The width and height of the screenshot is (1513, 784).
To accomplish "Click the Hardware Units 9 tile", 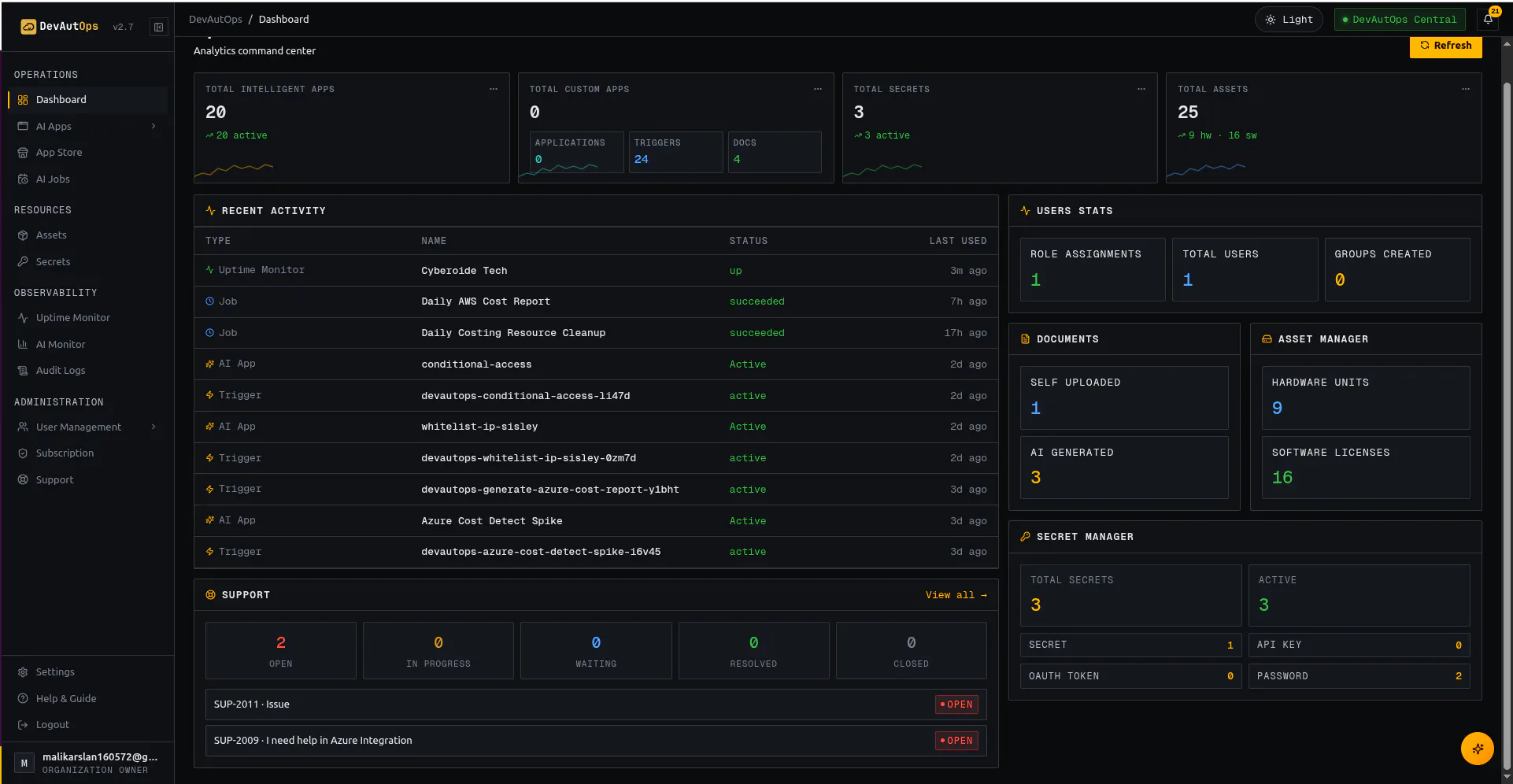I will [x=1365, y=398].
